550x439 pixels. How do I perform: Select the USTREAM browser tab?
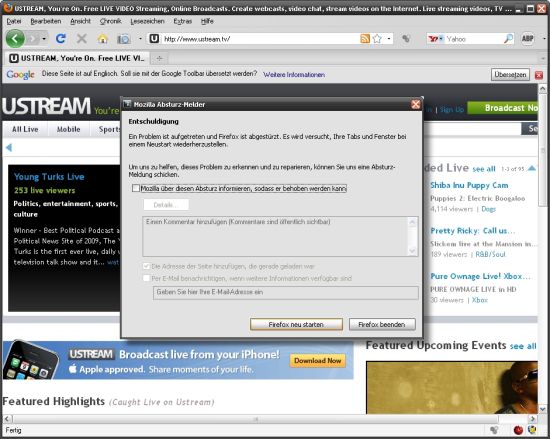click(77, 58)
